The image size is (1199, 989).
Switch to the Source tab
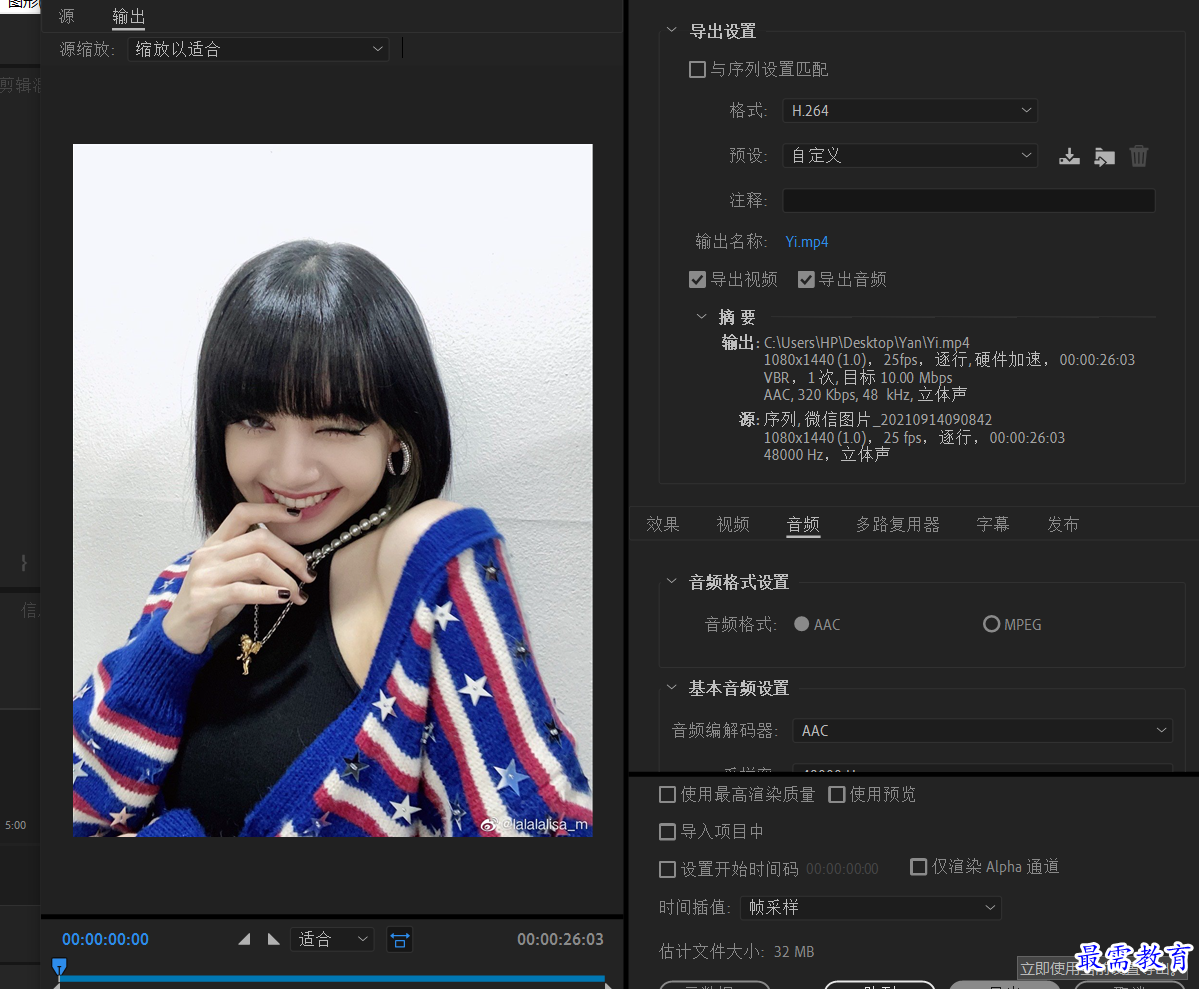tap(67, 16)
